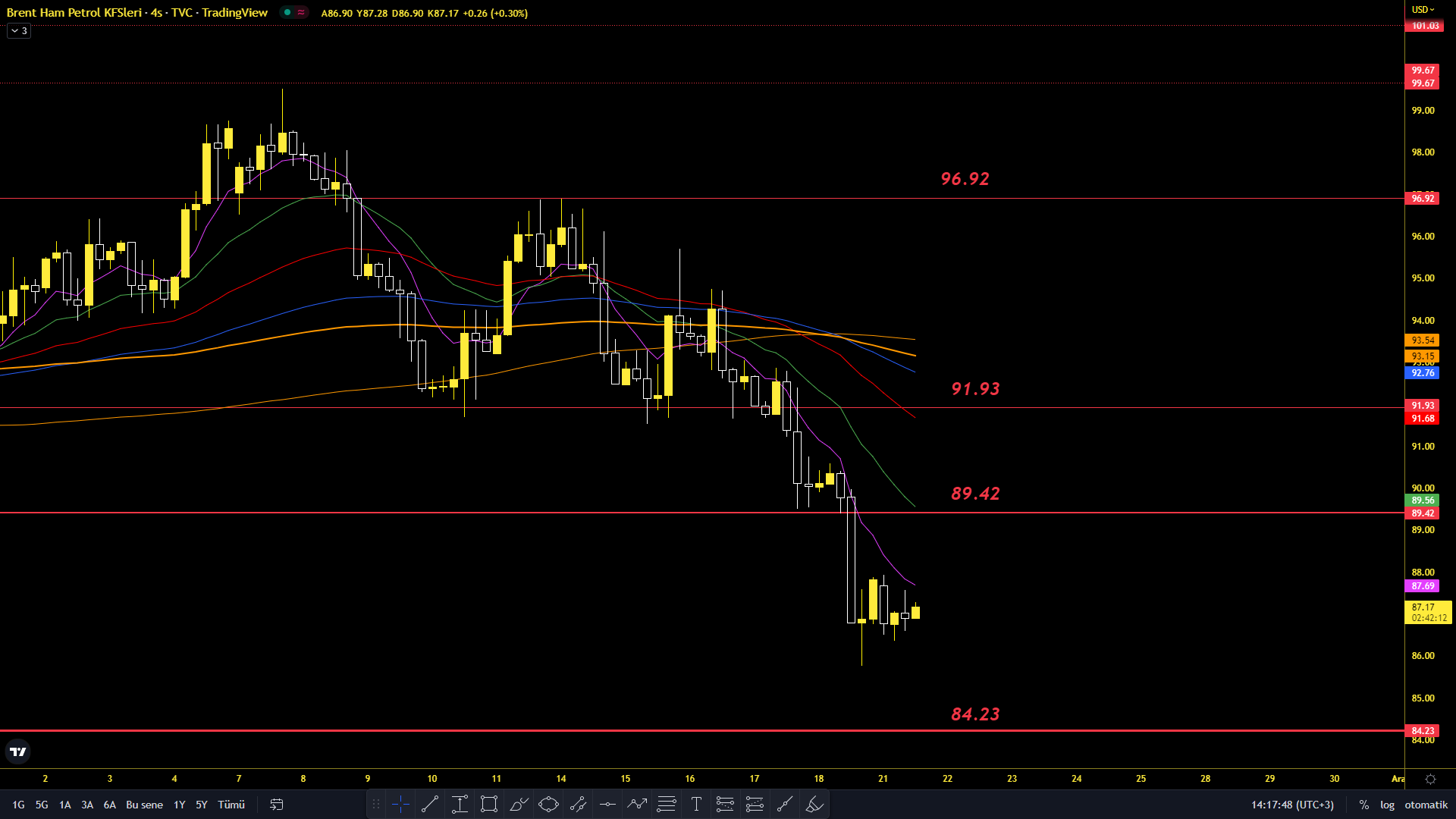The height and width of the screenshot is (819, 1456).
Task: Open the USD currency dropdown
Action: [x=1423, y=10]
